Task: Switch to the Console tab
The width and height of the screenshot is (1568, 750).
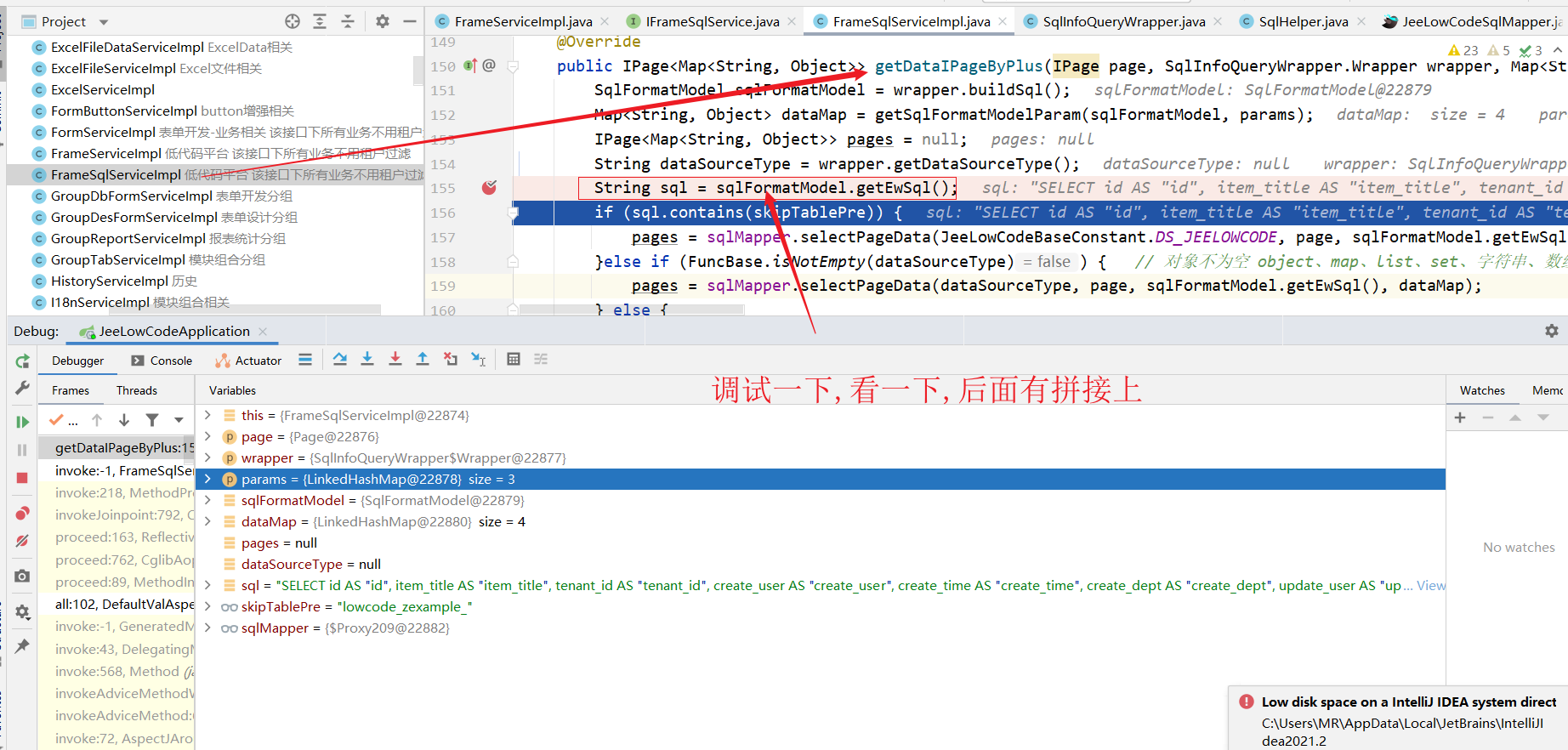Action: point(162,361)
